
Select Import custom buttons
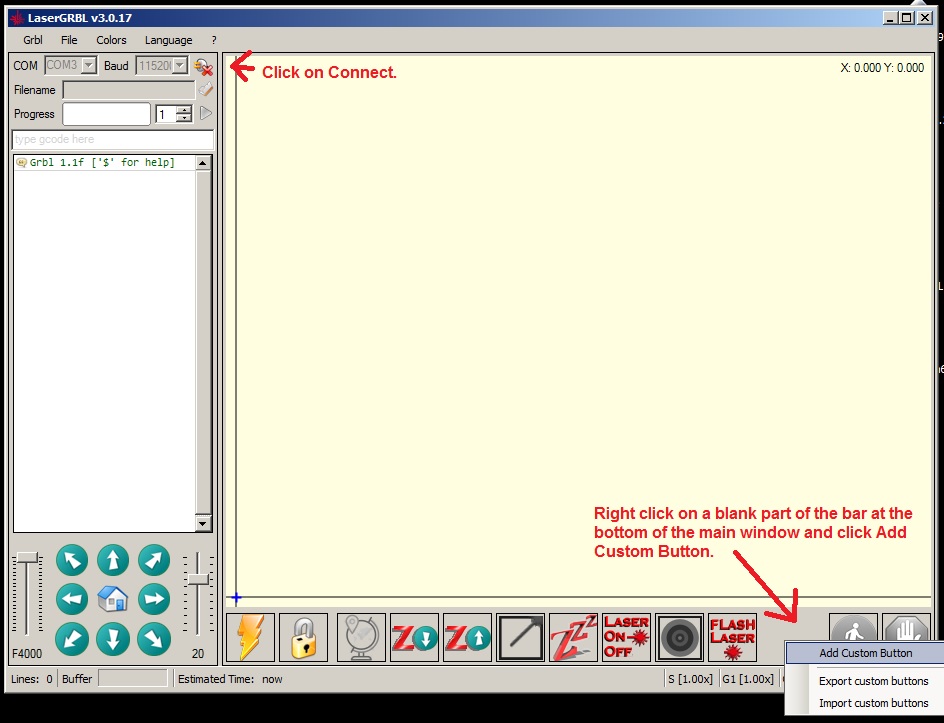[x=874, y=703]
